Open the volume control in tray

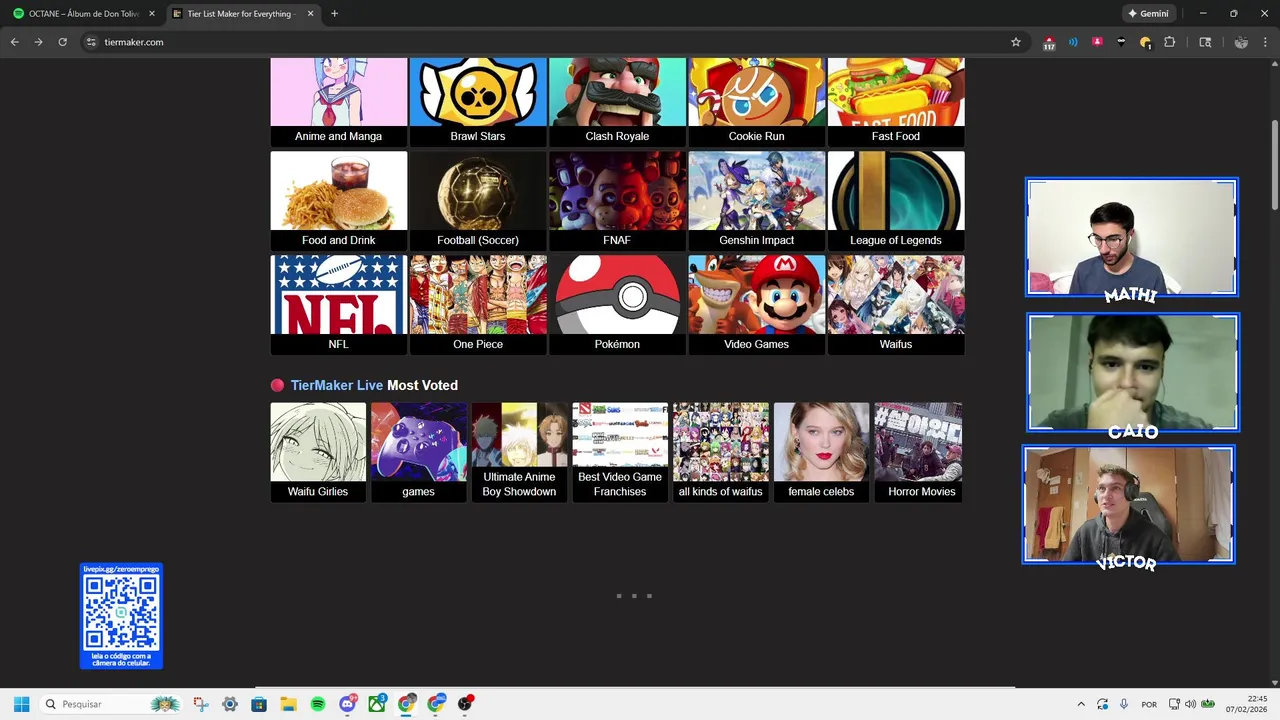click(x=1190, y=704)
